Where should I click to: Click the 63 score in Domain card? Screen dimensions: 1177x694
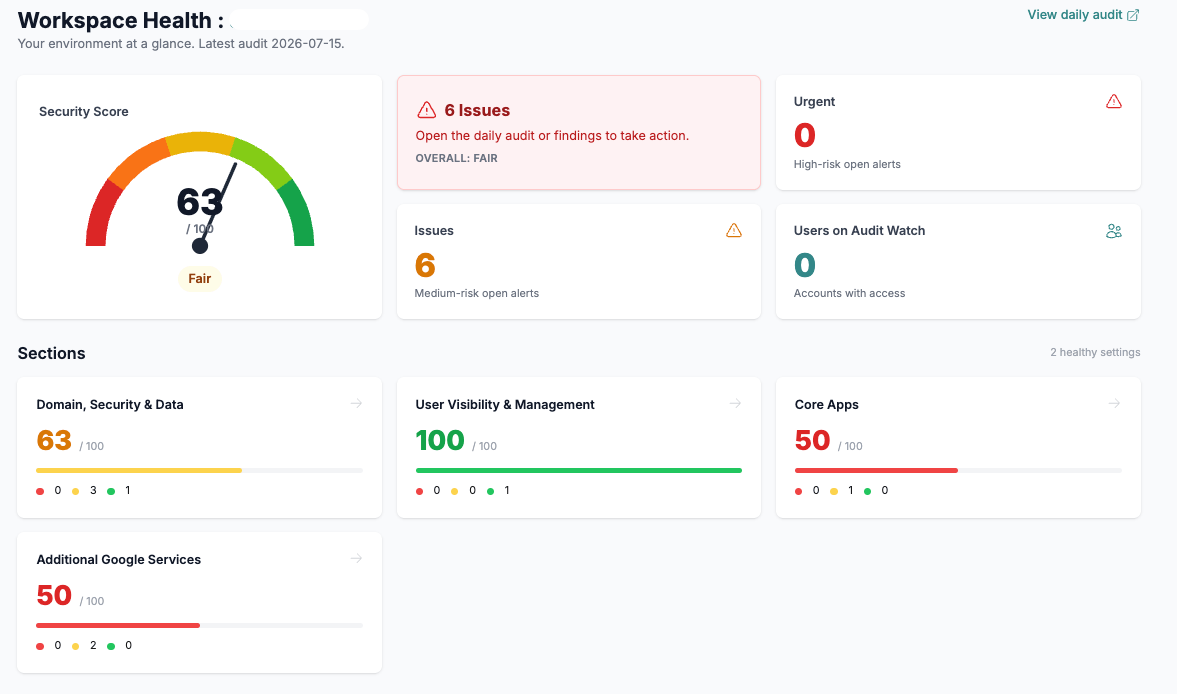[x=54, y=440]
